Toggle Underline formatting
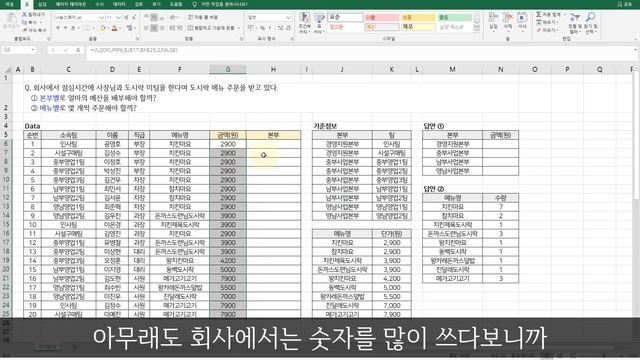 (x=73, y=28)
